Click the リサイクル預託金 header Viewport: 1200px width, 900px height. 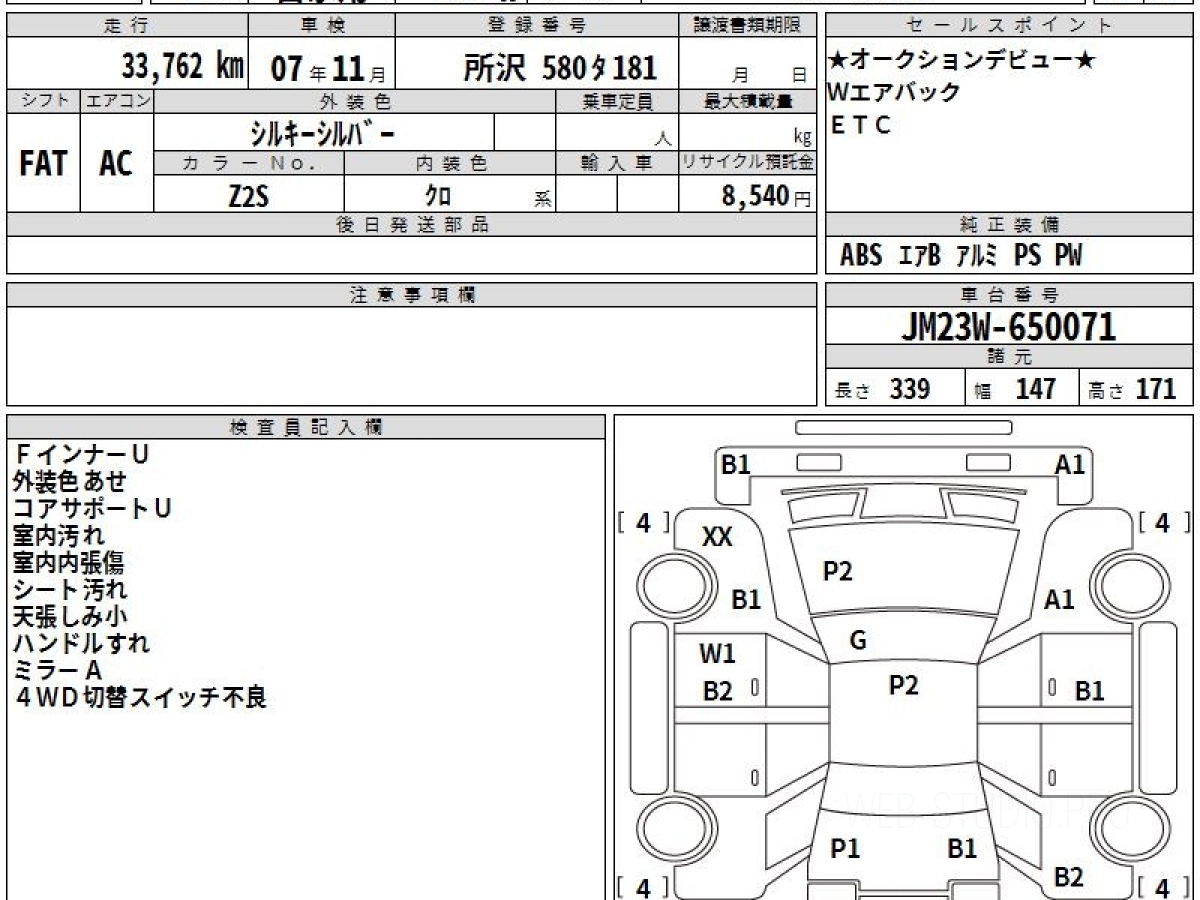[747, 163]
